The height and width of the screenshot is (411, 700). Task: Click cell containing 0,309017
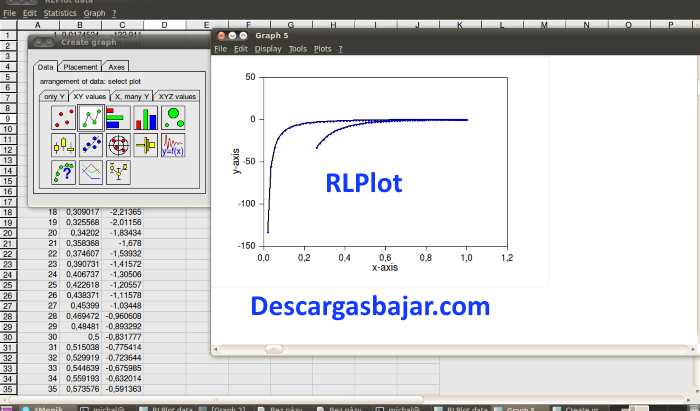pos(80,212)
